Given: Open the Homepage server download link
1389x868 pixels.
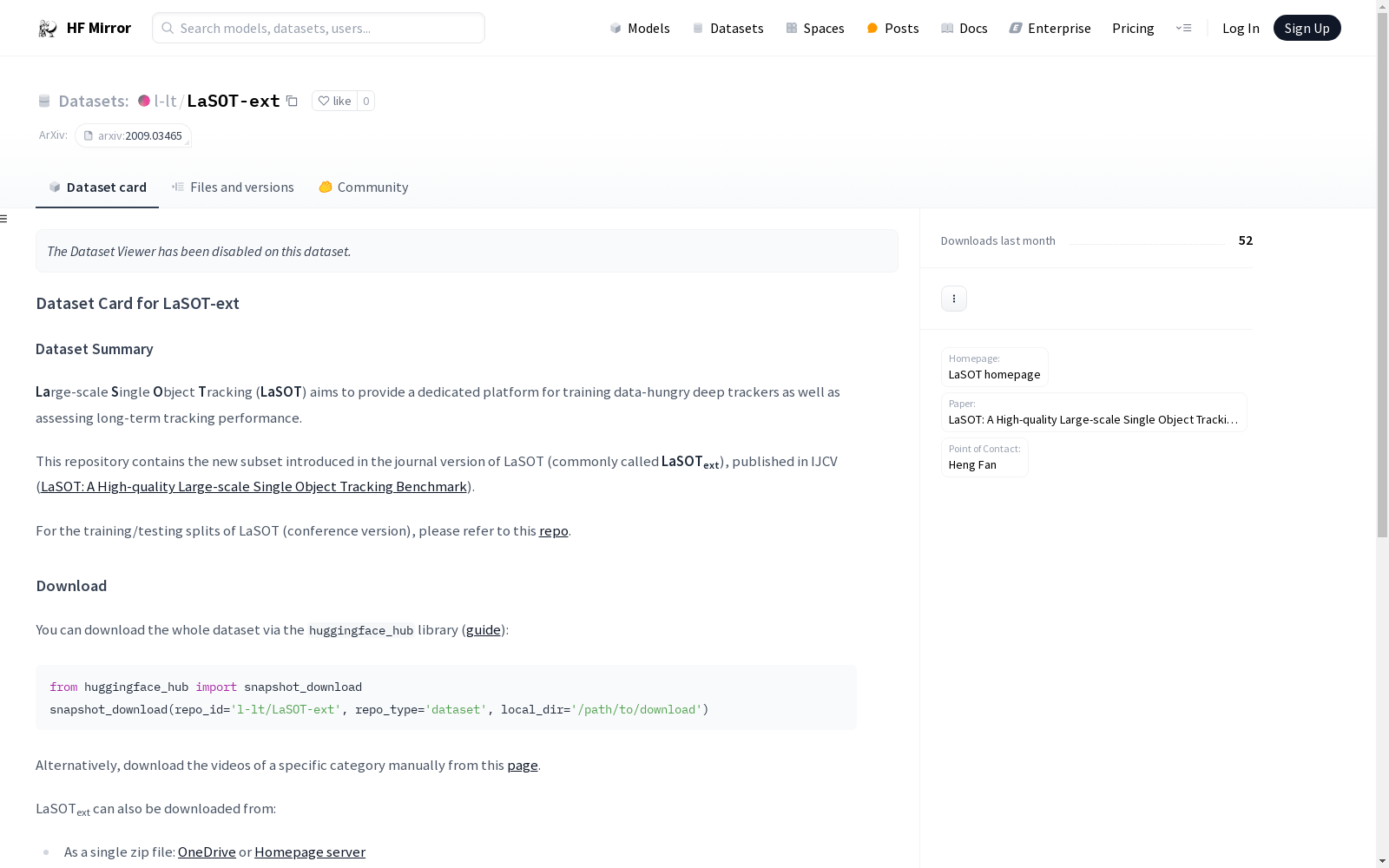Looking at the screenshot, I should (310, 852).
